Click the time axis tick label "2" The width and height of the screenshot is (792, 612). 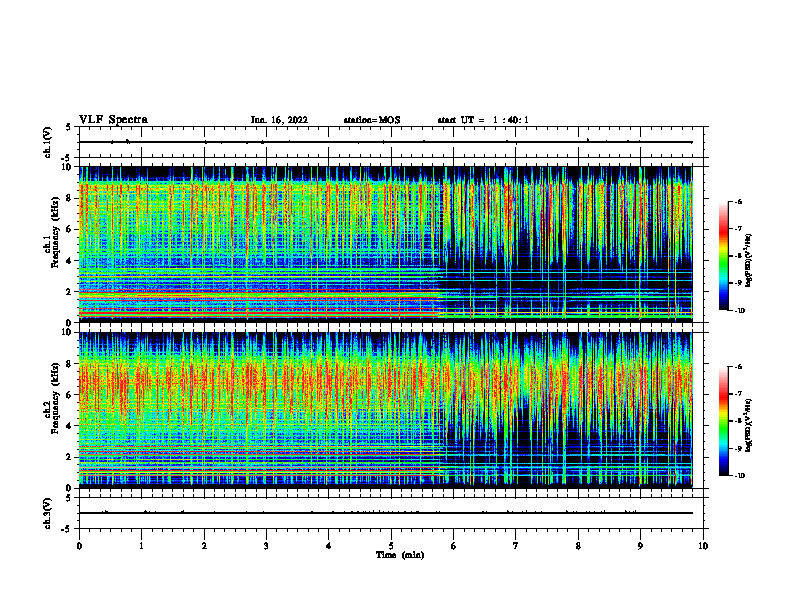coord(204,546)
